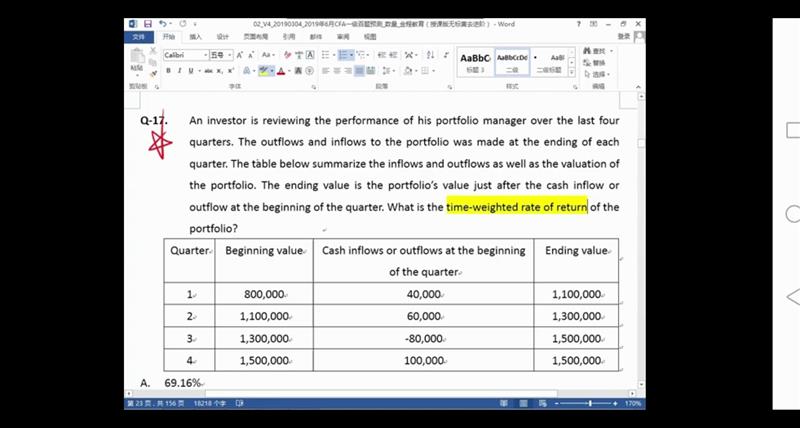Click the Shrink Font icon
This screenshot has height=428, width=800.
click(x=251, y=55)
